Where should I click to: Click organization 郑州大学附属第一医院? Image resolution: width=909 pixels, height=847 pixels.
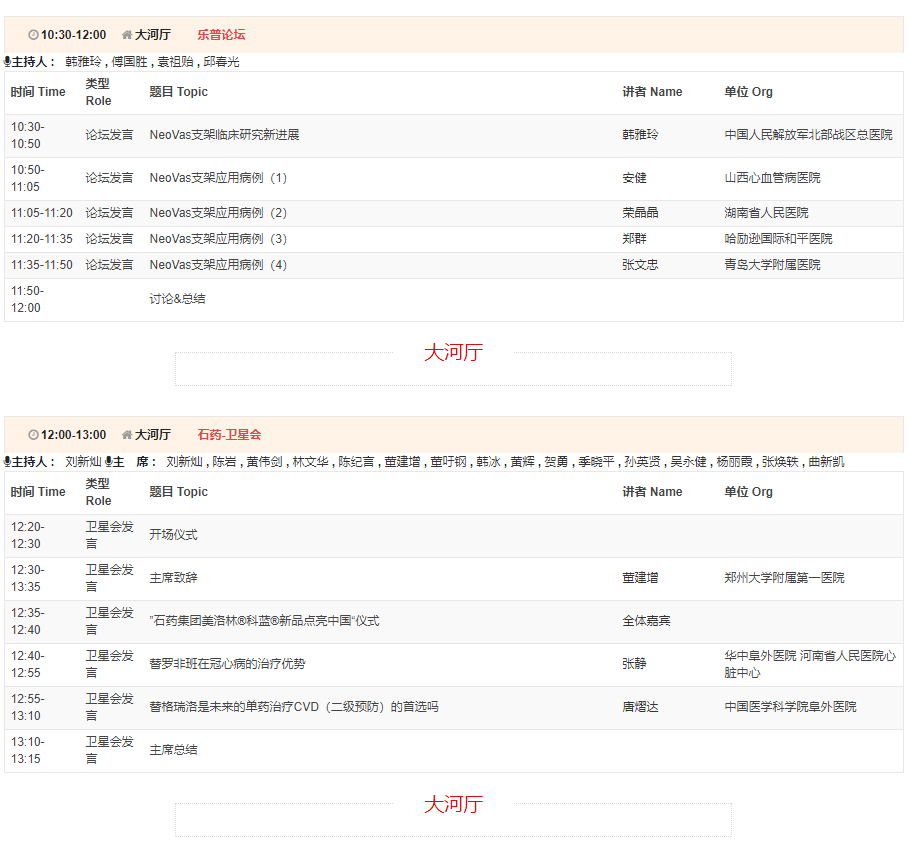point(784,577)
